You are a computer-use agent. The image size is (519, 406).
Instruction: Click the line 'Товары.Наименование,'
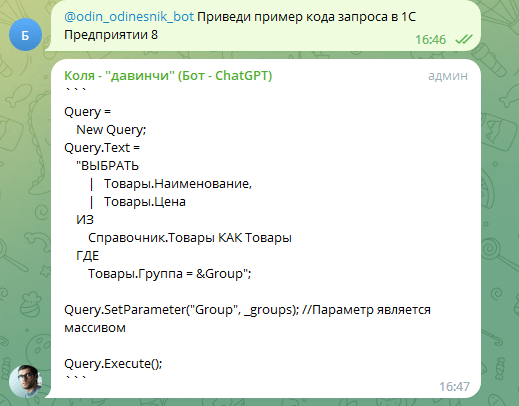pyautogui.click(x=178, y=184)
